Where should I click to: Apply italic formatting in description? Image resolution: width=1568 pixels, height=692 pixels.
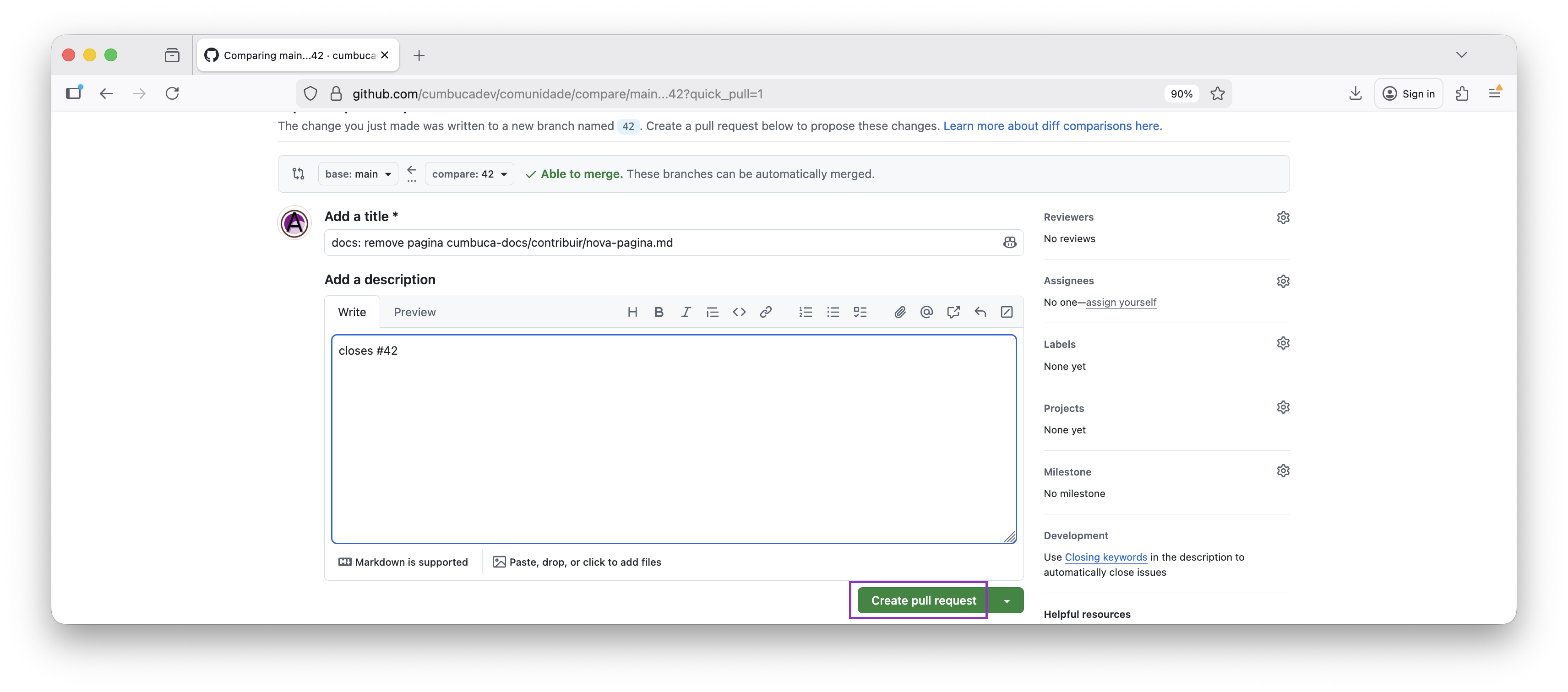pyautogui.click(x=686, y=312)
